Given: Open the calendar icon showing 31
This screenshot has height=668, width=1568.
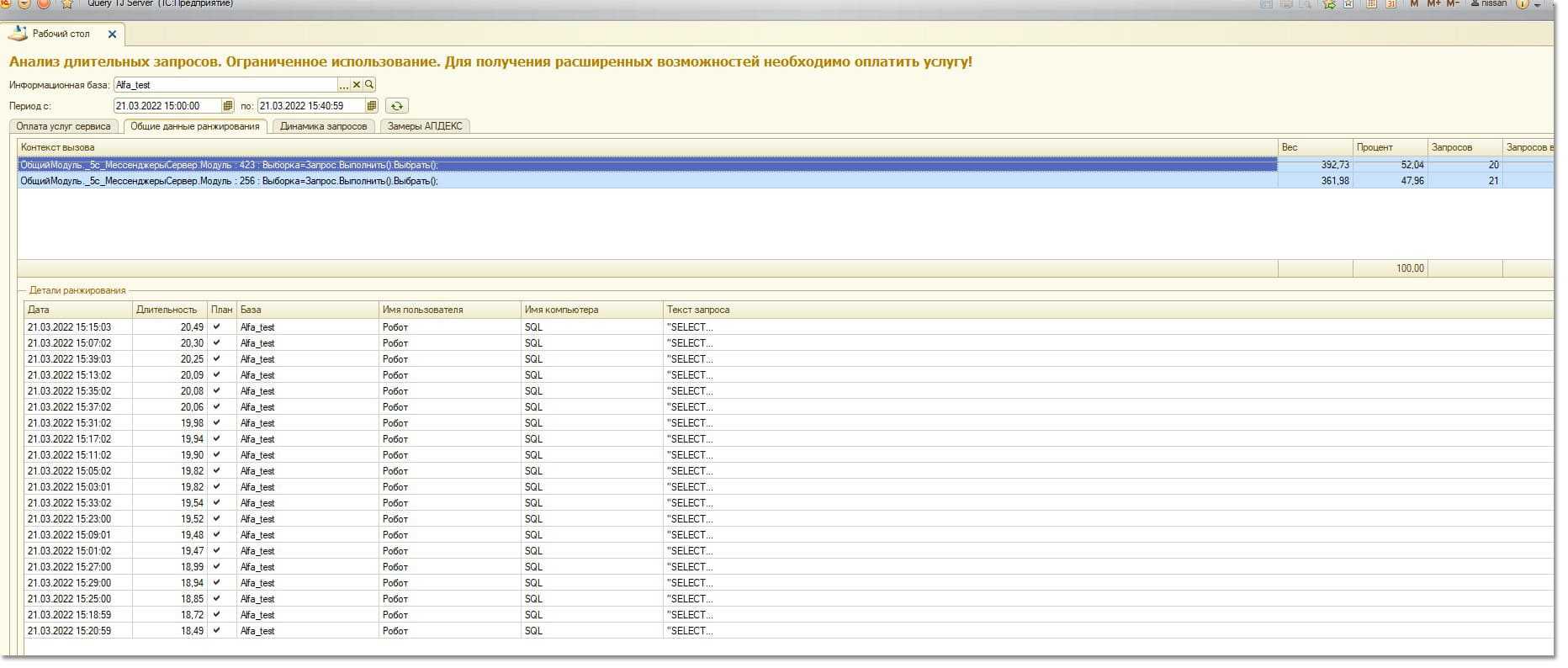Looking at the screenshot, I should tap(1391, 4).
